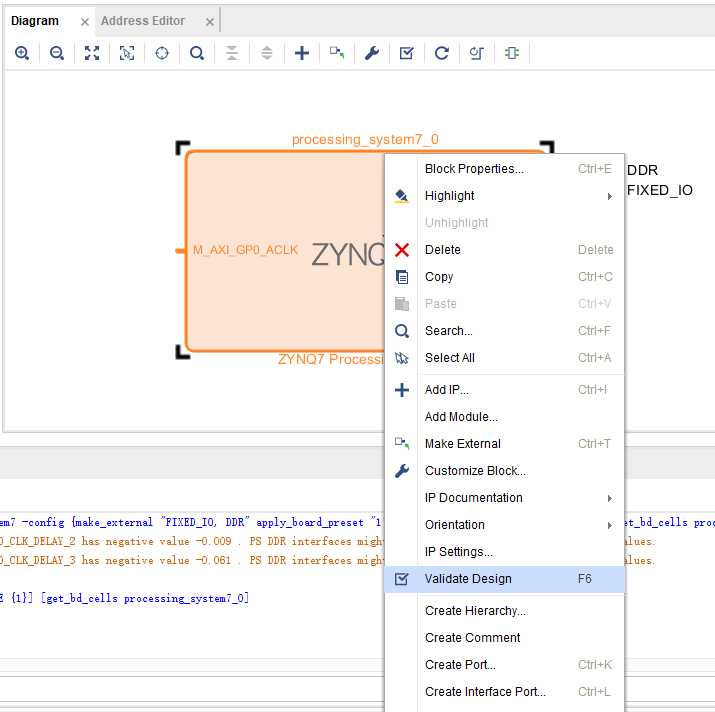Click the Make External icon in menu

[x=402, y=443]
